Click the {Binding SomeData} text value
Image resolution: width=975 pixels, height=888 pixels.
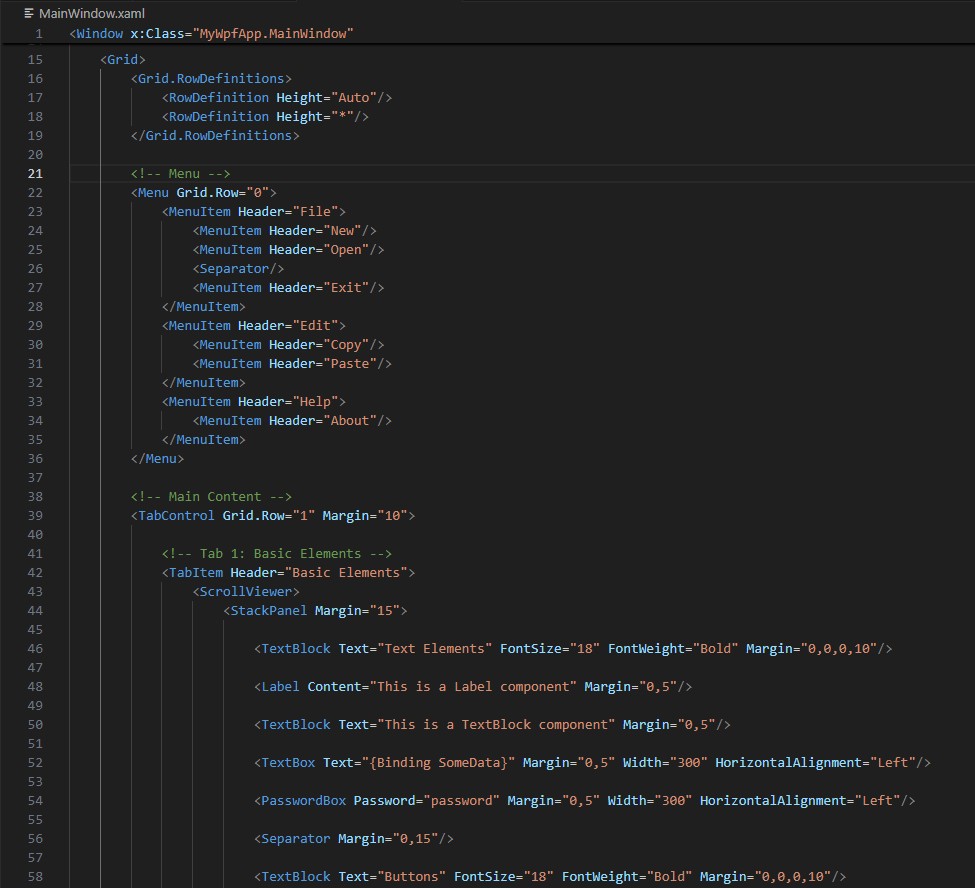click(441, 762)
